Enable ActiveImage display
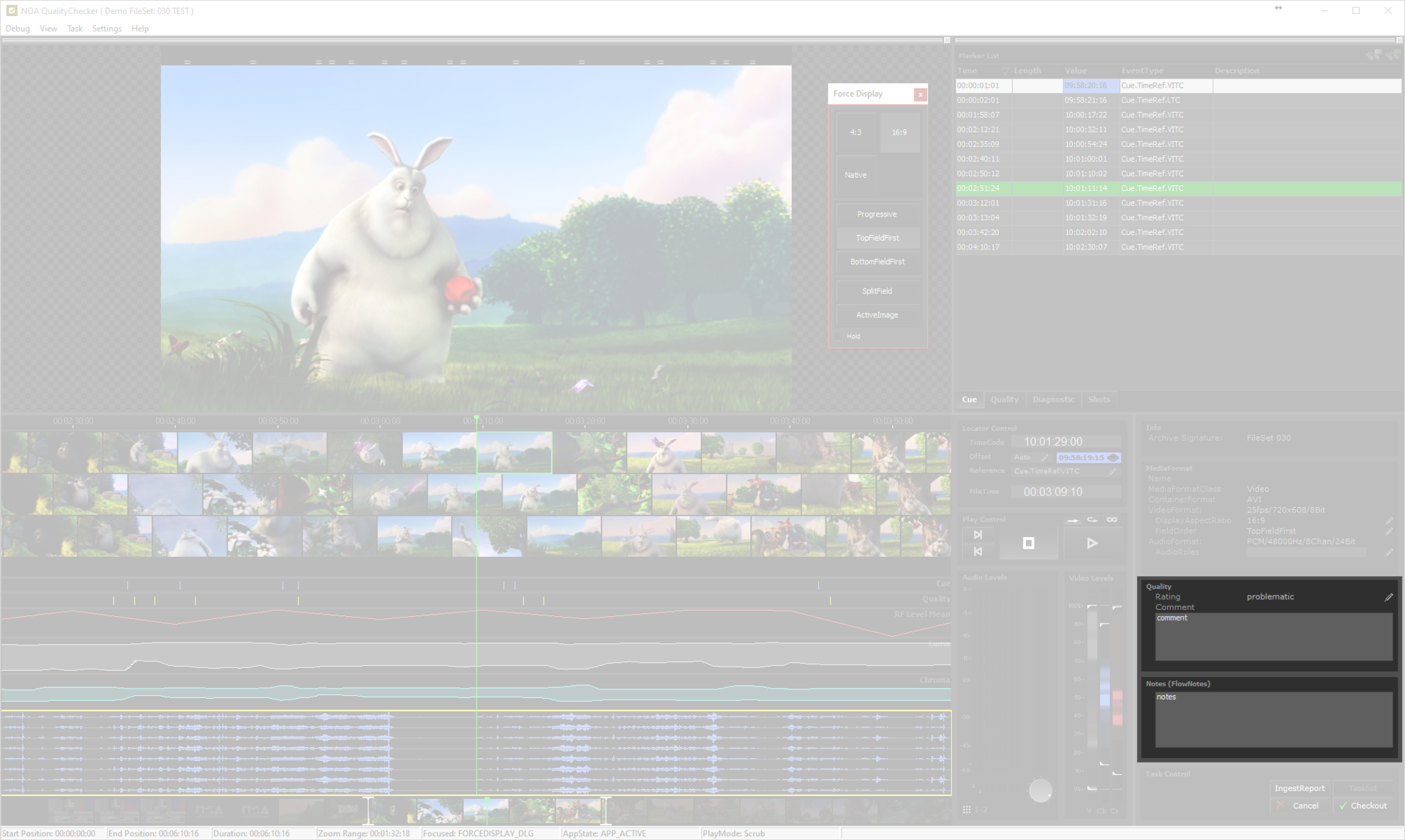 click(877, 315)
